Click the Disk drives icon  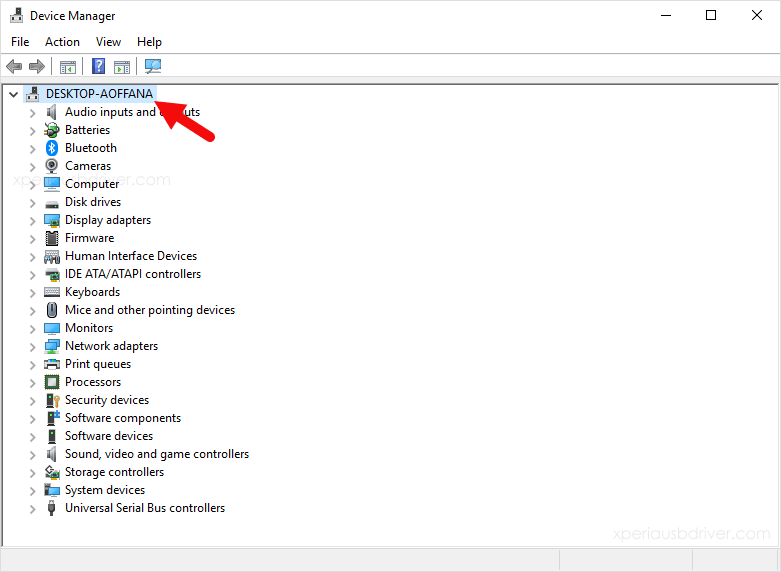[52, 203]
